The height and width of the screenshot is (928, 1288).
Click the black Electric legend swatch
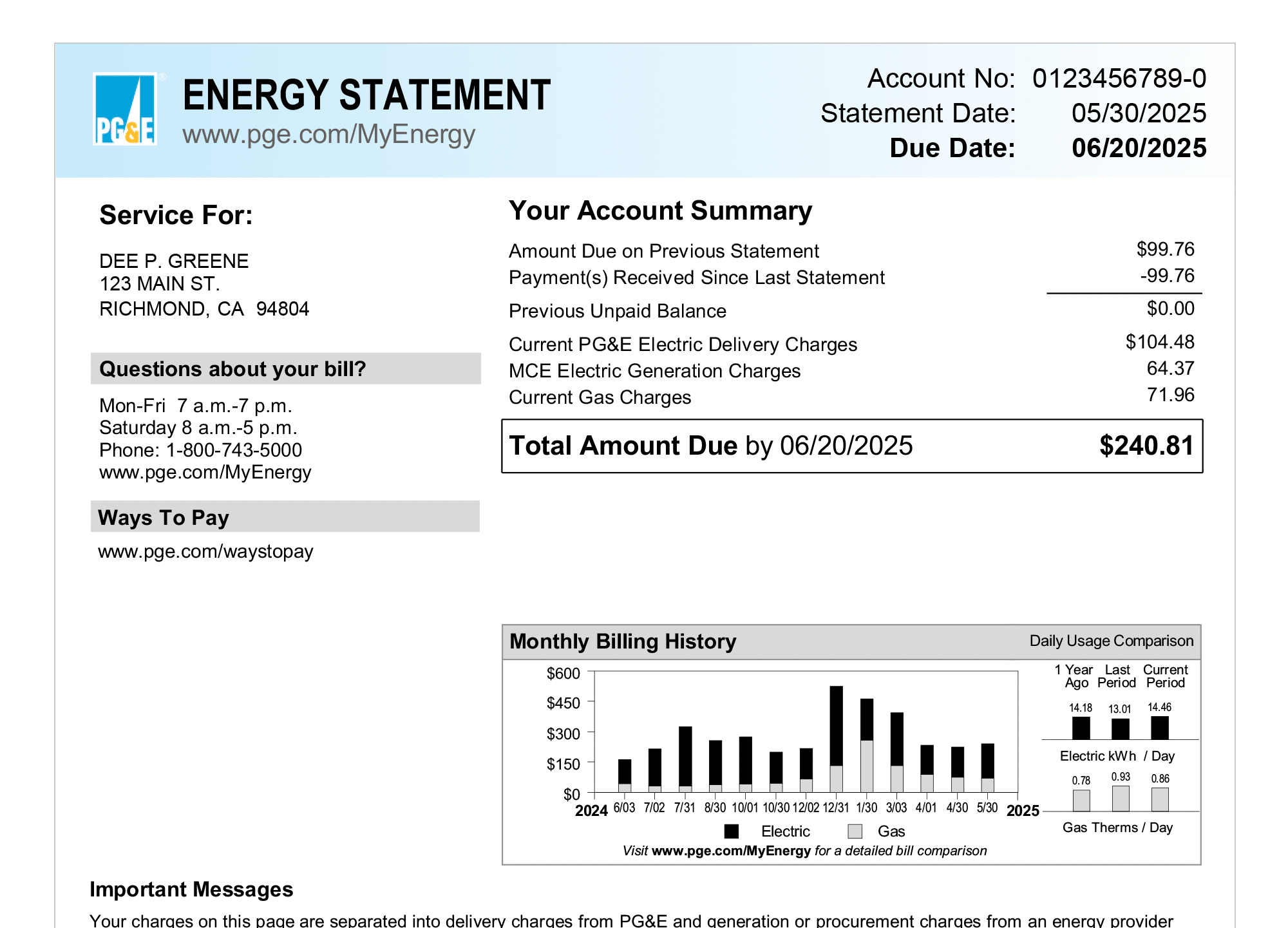pyautogui.click(x=731, y=831)
